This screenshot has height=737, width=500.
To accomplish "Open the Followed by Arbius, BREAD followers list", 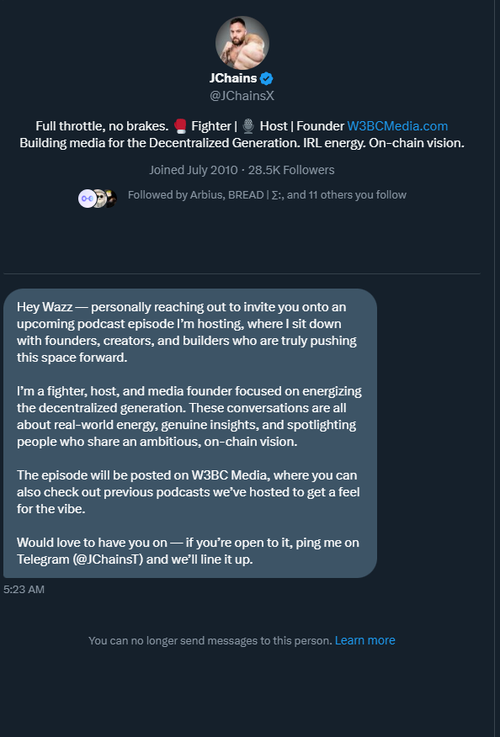I will click(x=267, y=195).
